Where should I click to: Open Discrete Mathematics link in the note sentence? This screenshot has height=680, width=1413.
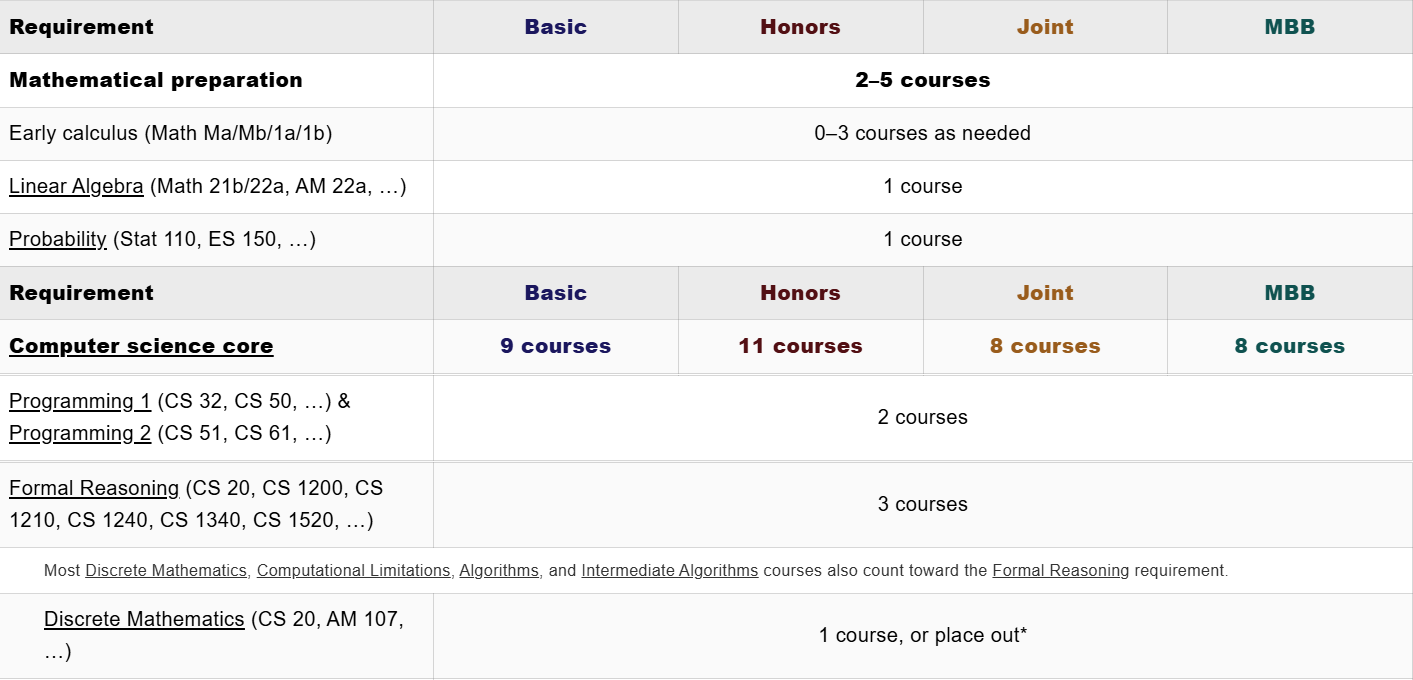165,571
